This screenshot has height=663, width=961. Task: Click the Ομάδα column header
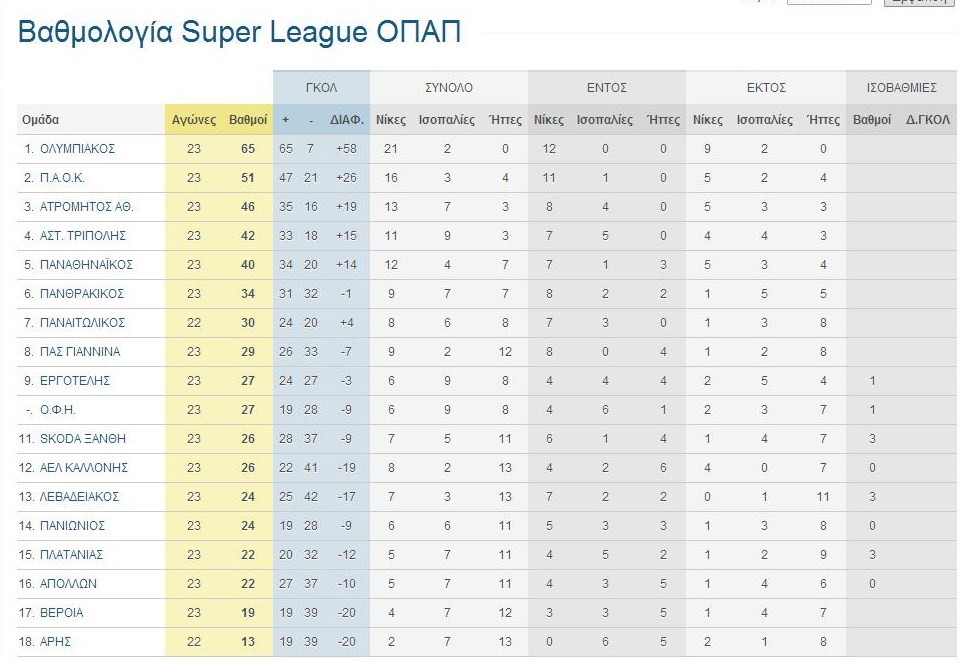pos(40,120)
